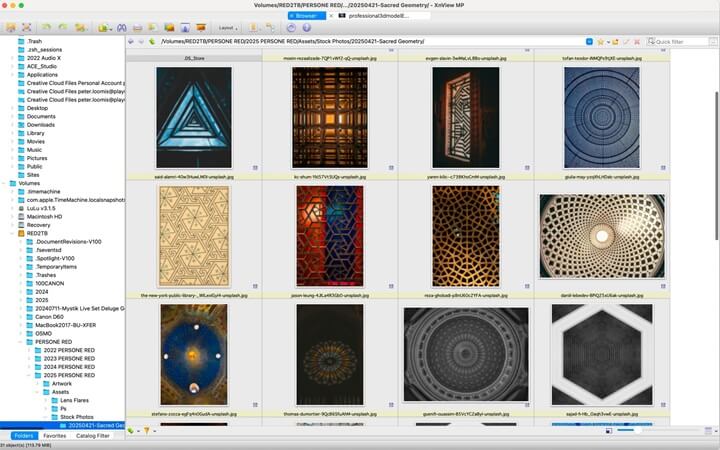Collapse the PERSONE RED folder

21,342
